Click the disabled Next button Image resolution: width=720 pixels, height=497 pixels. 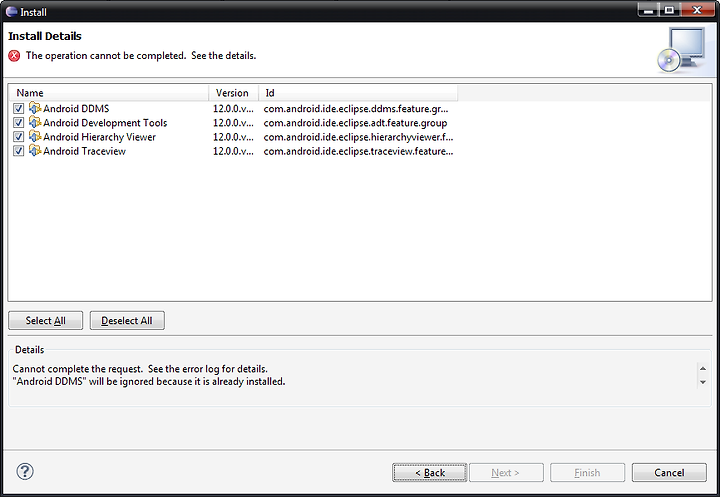click(x=506, y=473)
